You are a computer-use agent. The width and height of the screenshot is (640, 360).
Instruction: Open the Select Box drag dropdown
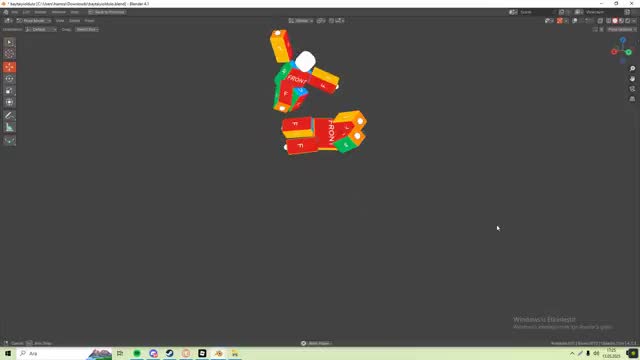click(87, 29)
